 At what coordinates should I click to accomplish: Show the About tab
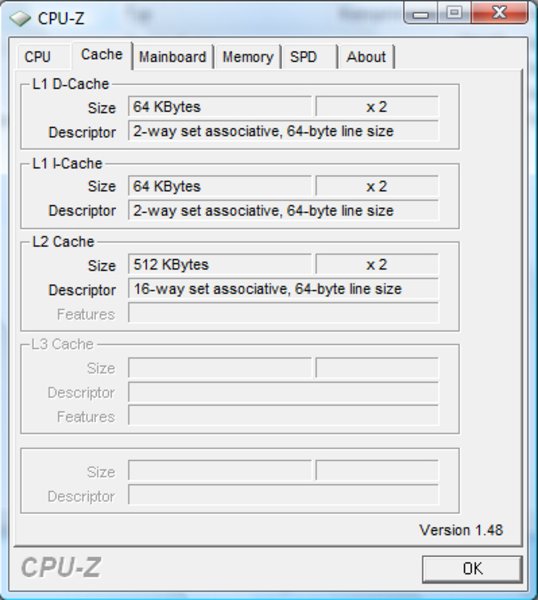(x=366, y=57)
